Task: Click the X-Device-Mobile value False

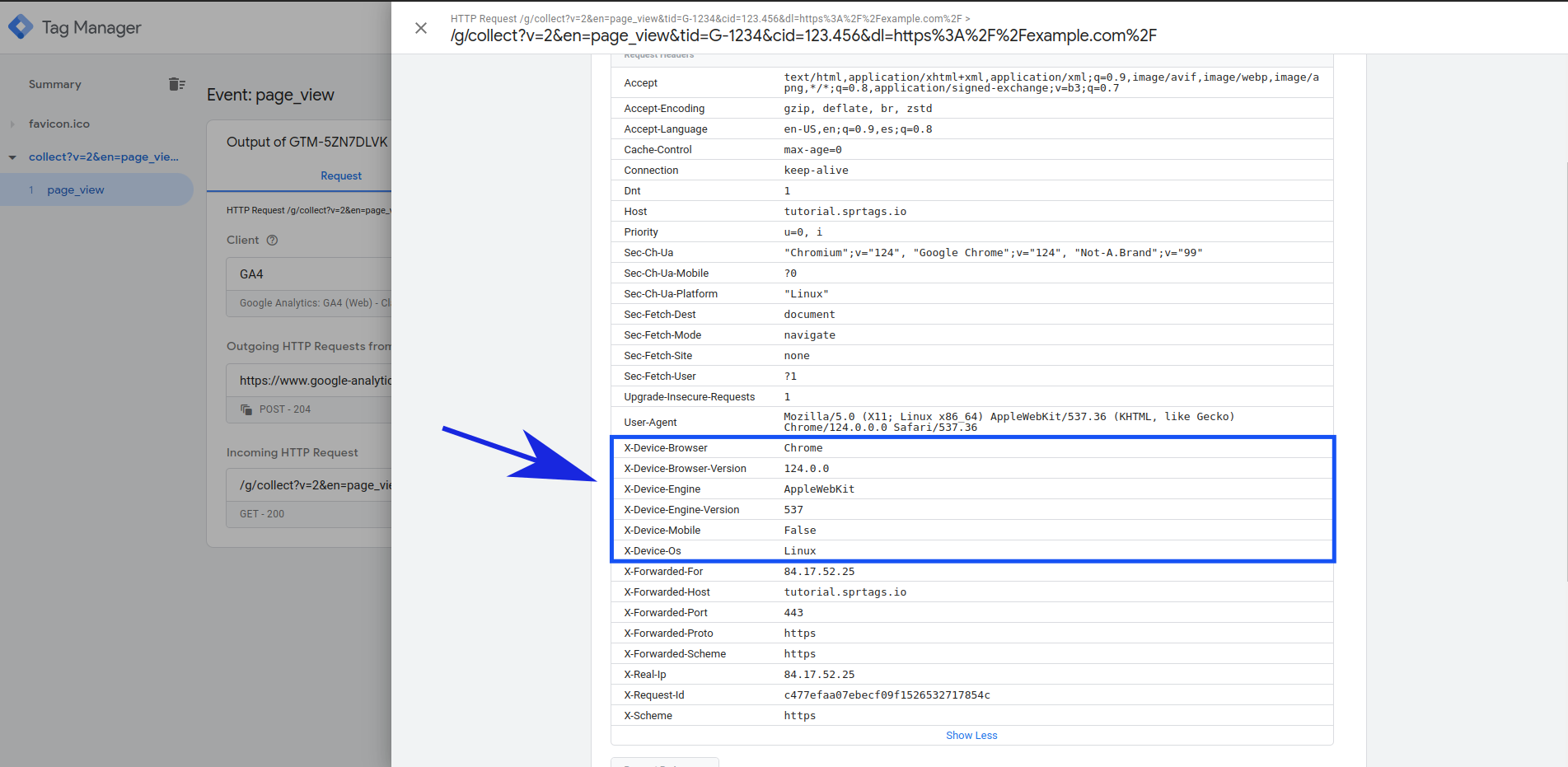Action: [800, 531]
